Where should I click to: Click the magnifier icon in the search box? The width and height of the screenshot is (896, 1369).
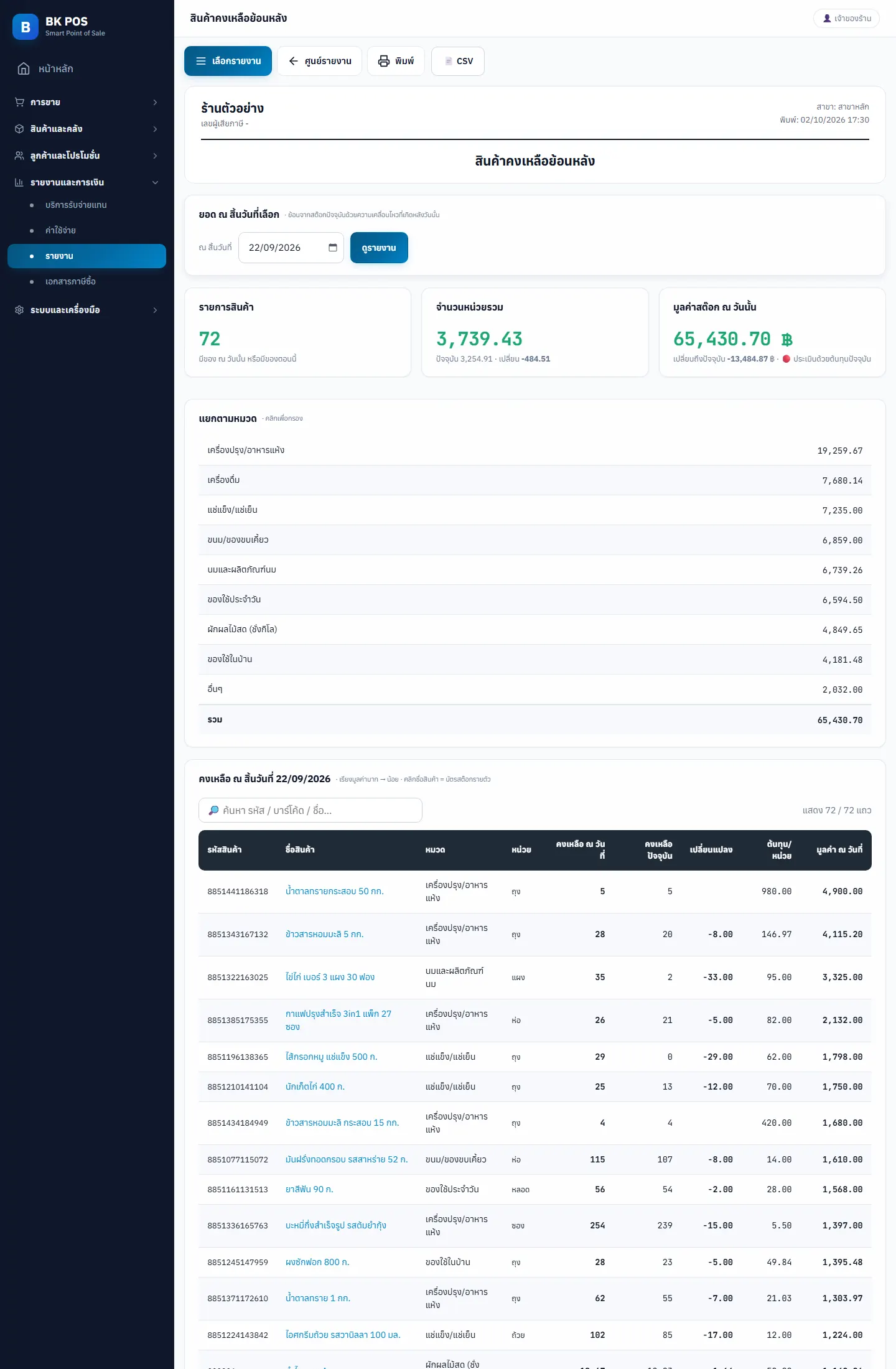click(213, 810)
